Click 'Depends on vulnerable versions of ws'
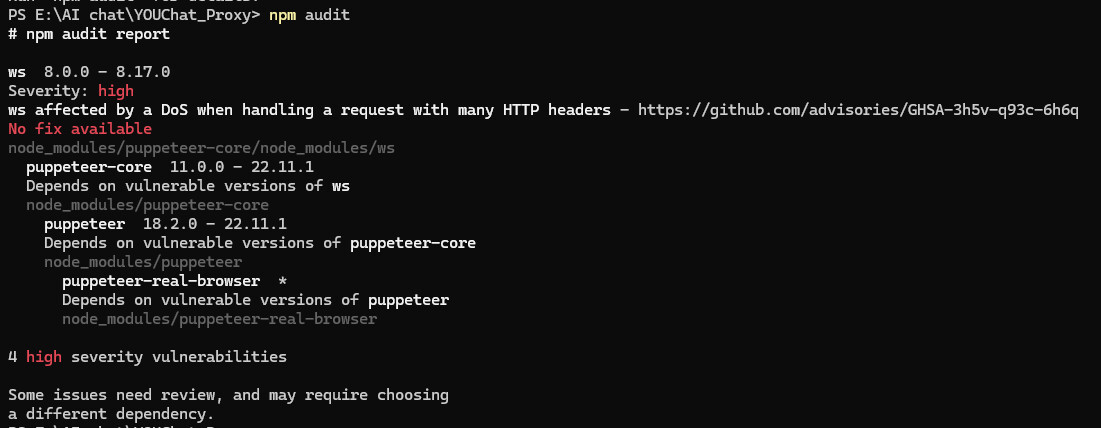The image size is (1101, 428). [x=188, y=186]
